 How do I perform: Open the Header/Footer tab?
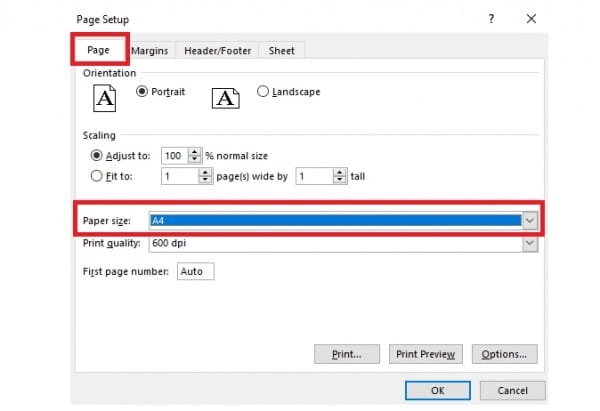point(217,51)
